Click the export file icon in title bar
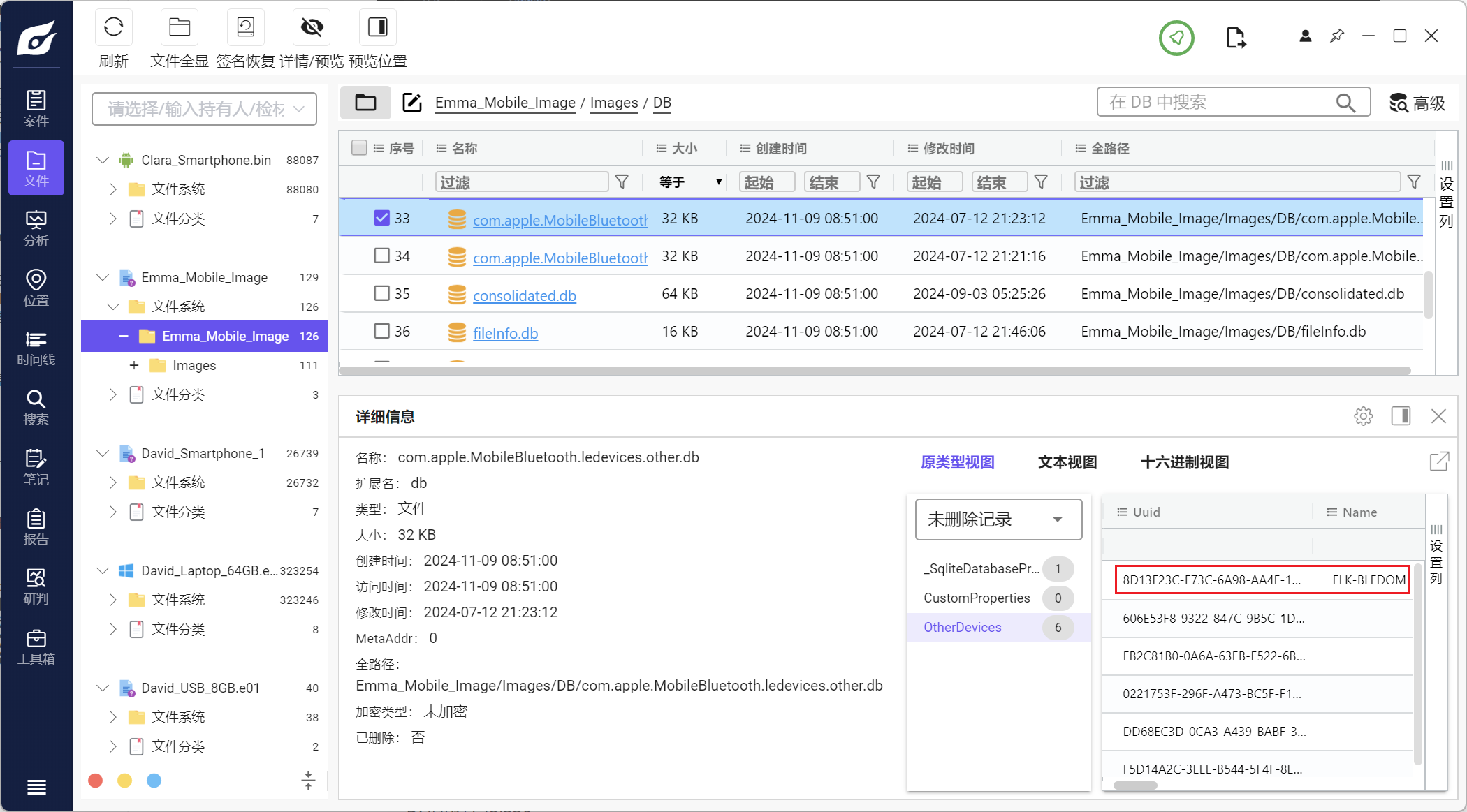 click(1236, 37)
